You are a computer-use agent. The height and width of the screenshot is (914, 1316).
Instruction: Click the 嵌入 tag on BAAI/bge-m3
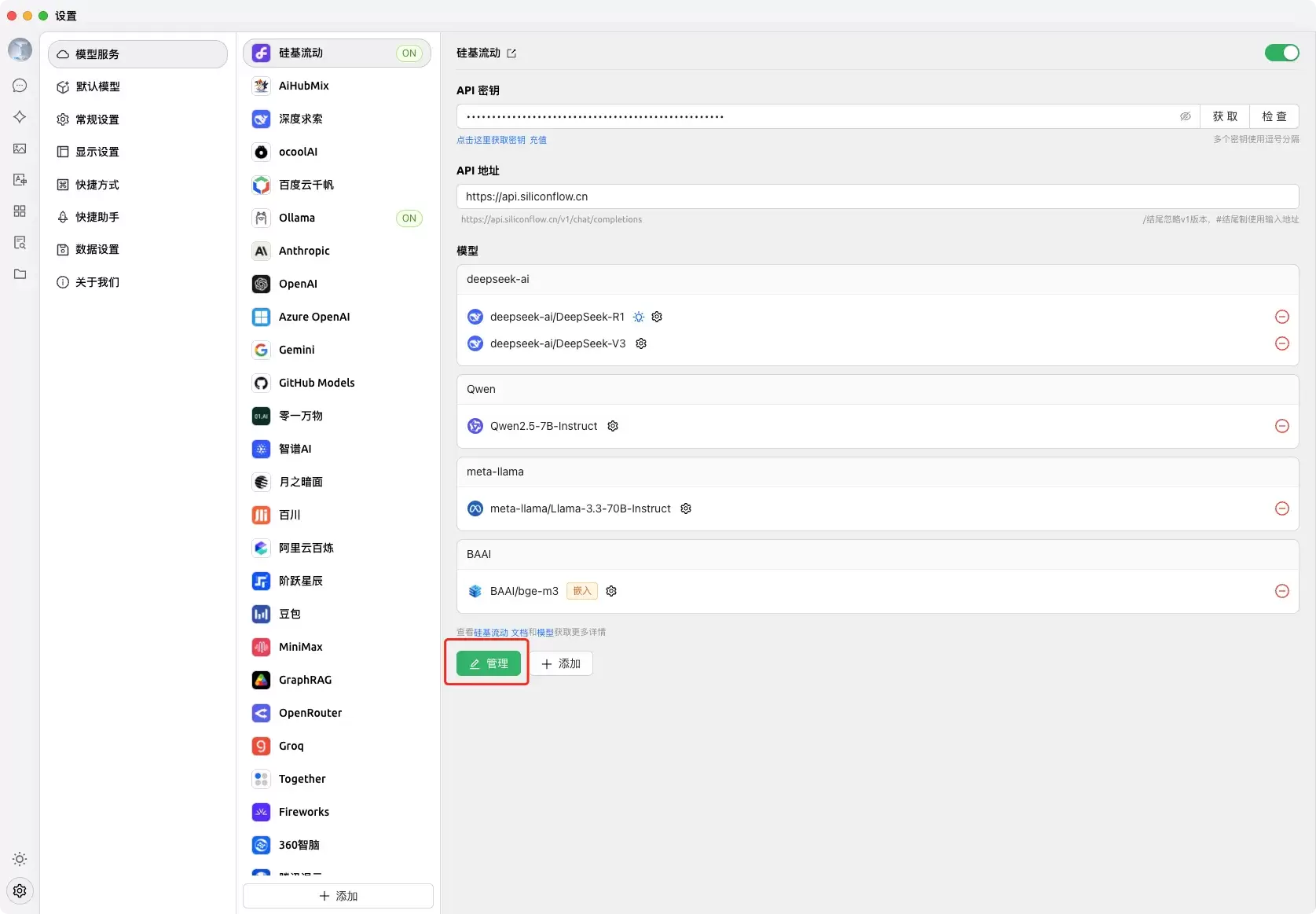(582, 591)
